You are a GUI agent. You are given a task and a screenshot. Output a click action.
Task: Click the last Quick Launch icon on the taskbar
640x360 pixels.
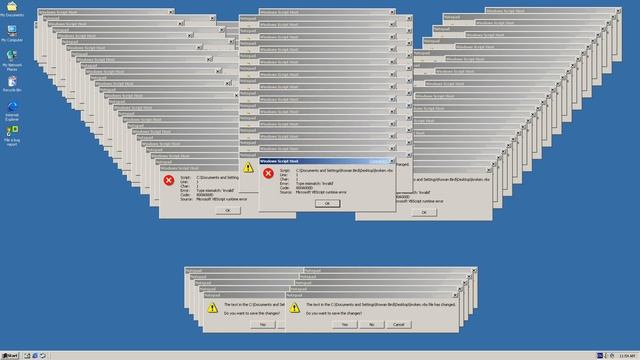pos(43,356)
